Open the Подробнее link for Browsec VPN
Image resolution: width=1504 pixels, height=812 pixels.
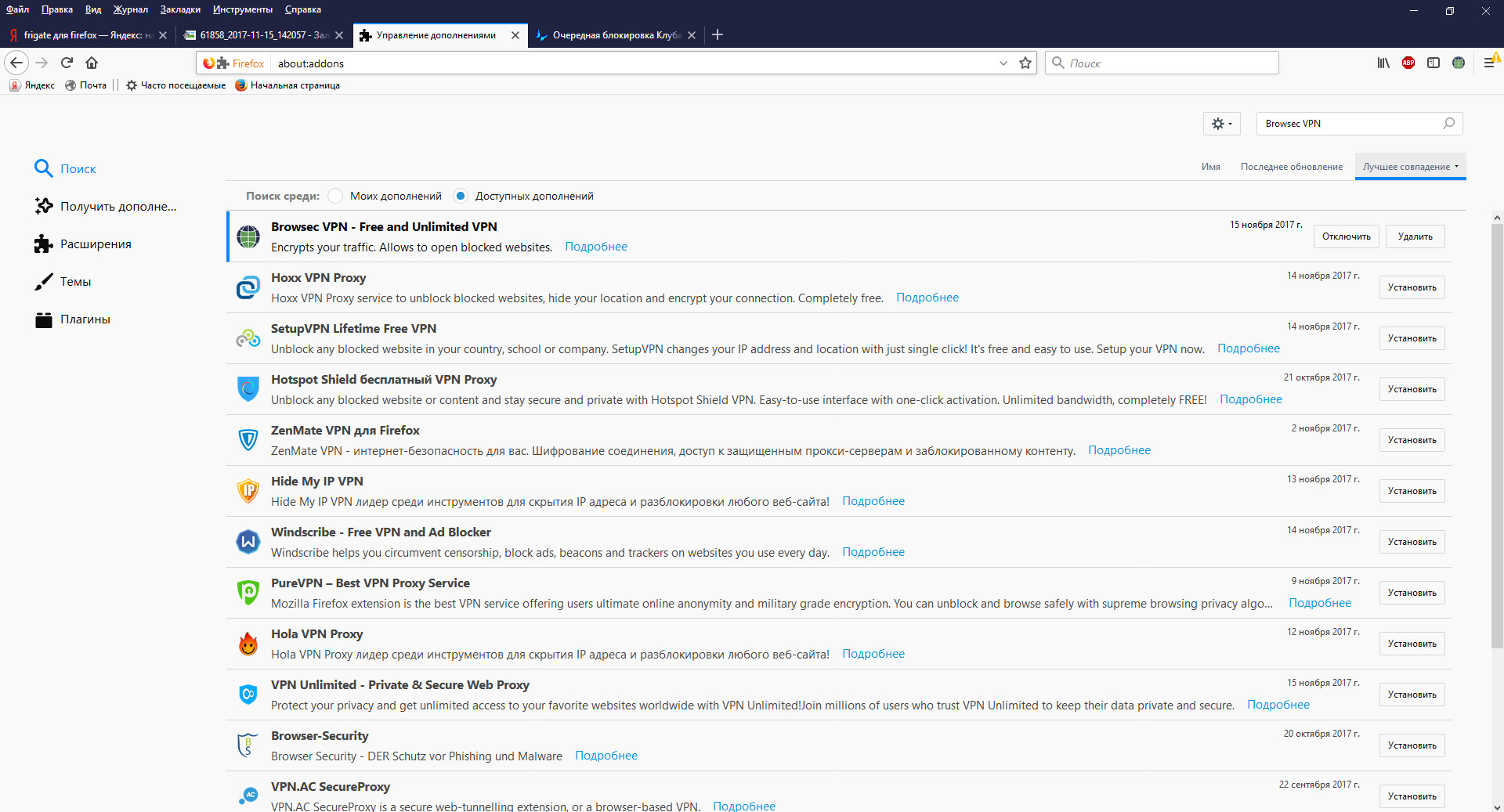(x=596, y=247)
